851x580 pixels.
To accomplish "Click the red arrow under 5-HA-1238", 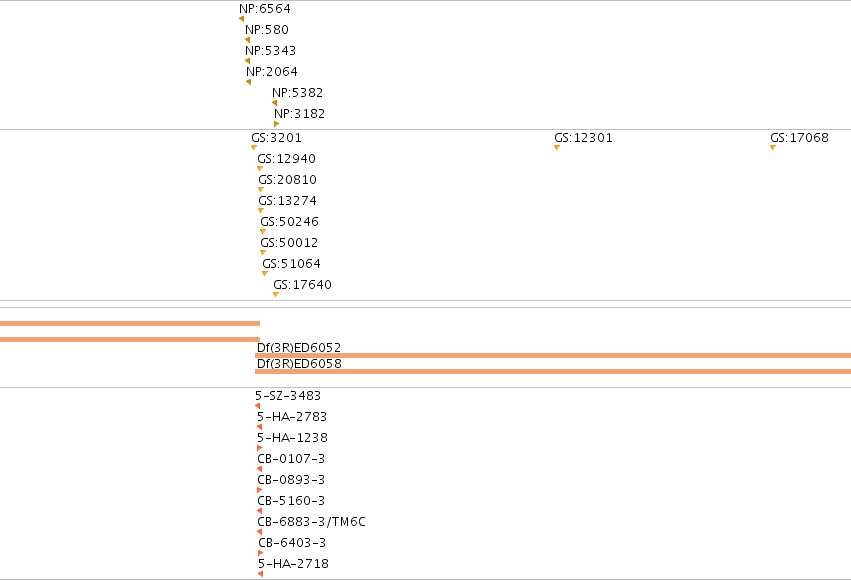I will tap(259, 448).
